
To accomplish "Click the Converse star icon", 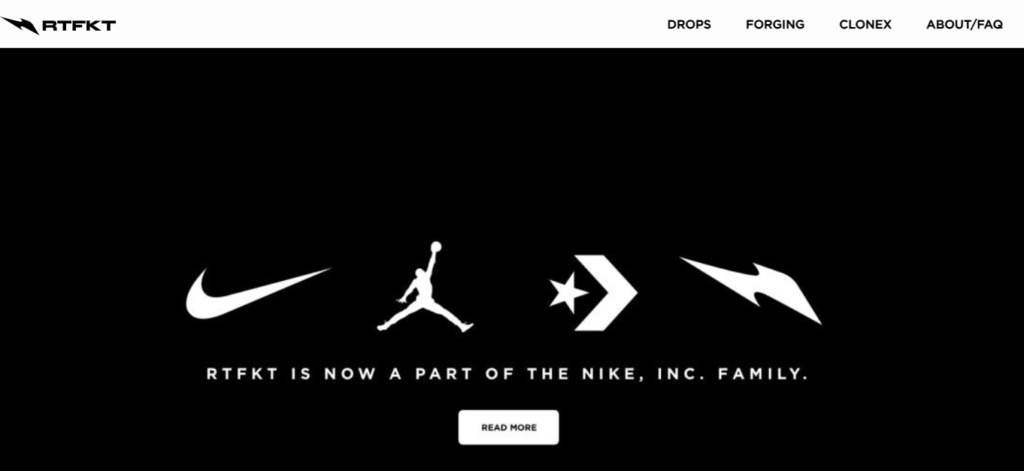I will click(x=568, y=292).
